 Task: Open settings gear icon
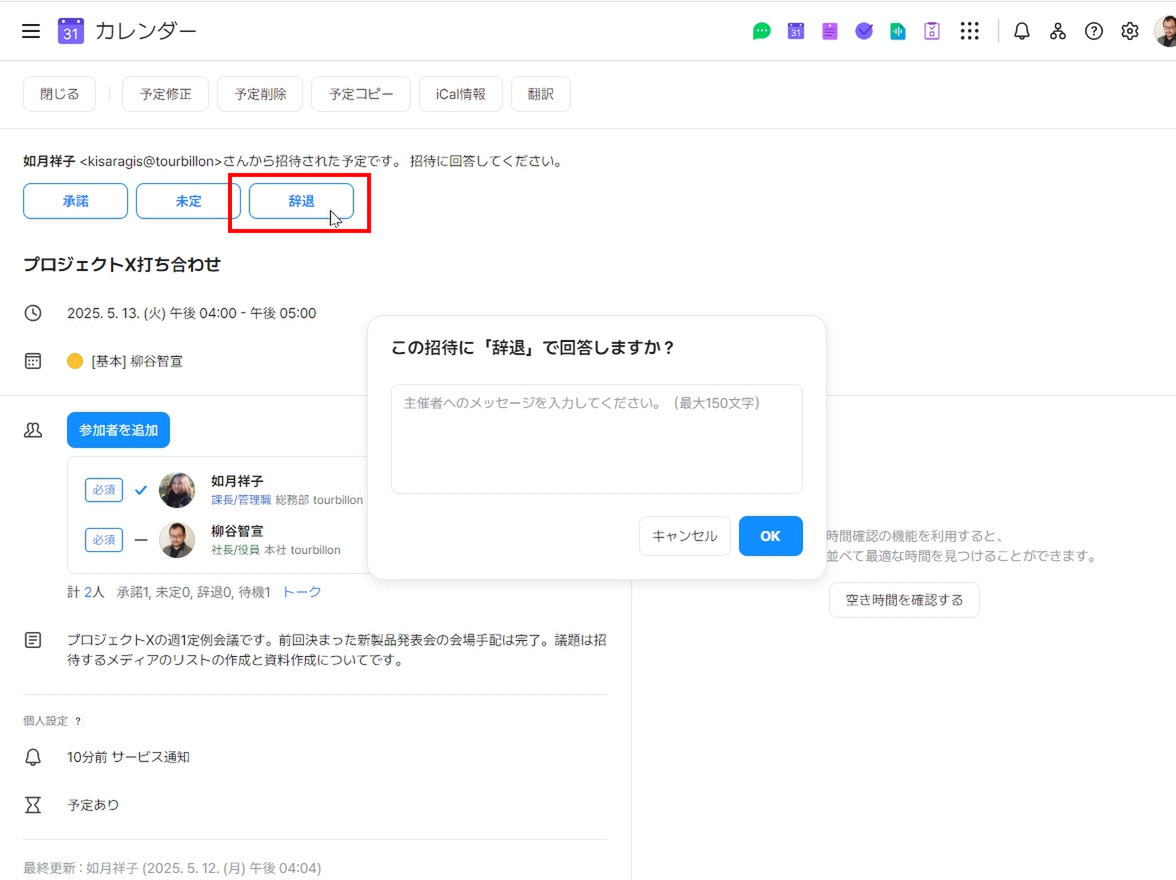coord(1130,31)
